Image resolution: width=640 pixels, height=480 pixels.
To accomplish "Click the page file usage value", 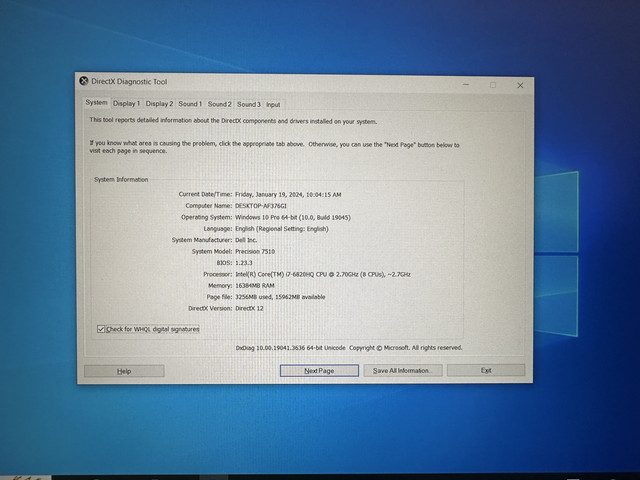I will (x=280, y=297).
